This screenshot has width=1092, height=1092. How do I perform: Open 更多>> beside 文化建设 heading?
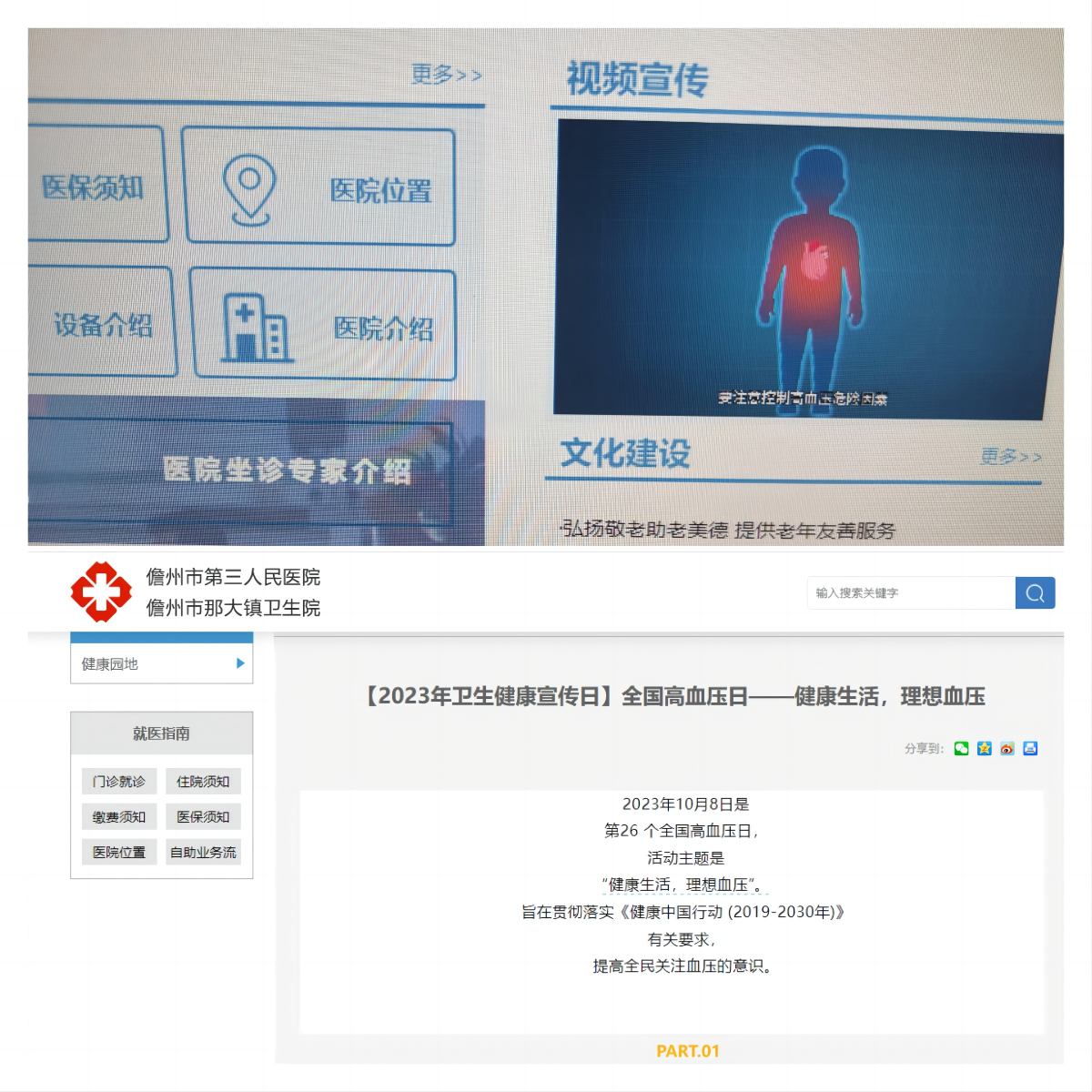pos(1010,456)
